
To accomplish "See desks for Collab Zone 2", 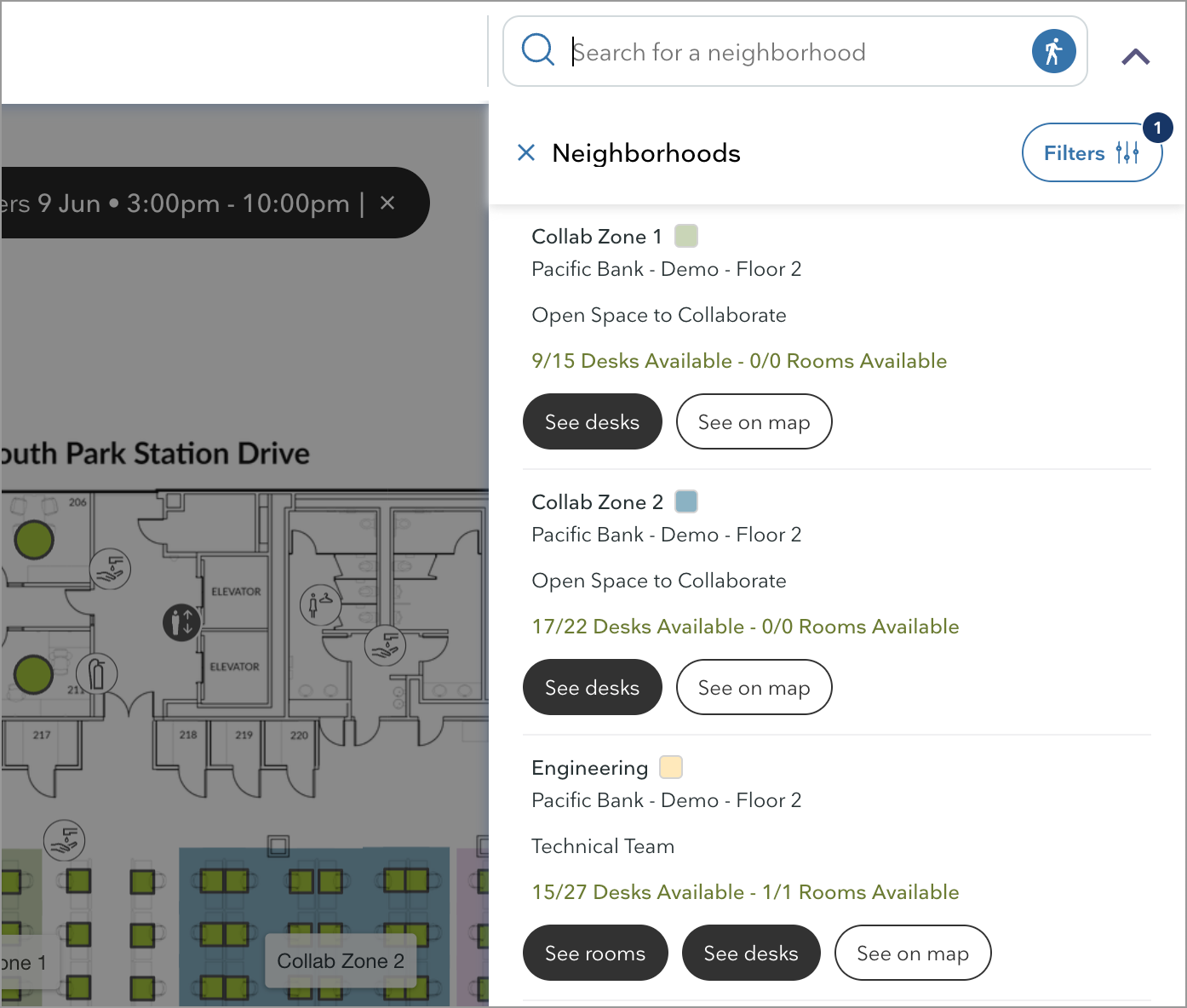I will [x=592, y=687].
